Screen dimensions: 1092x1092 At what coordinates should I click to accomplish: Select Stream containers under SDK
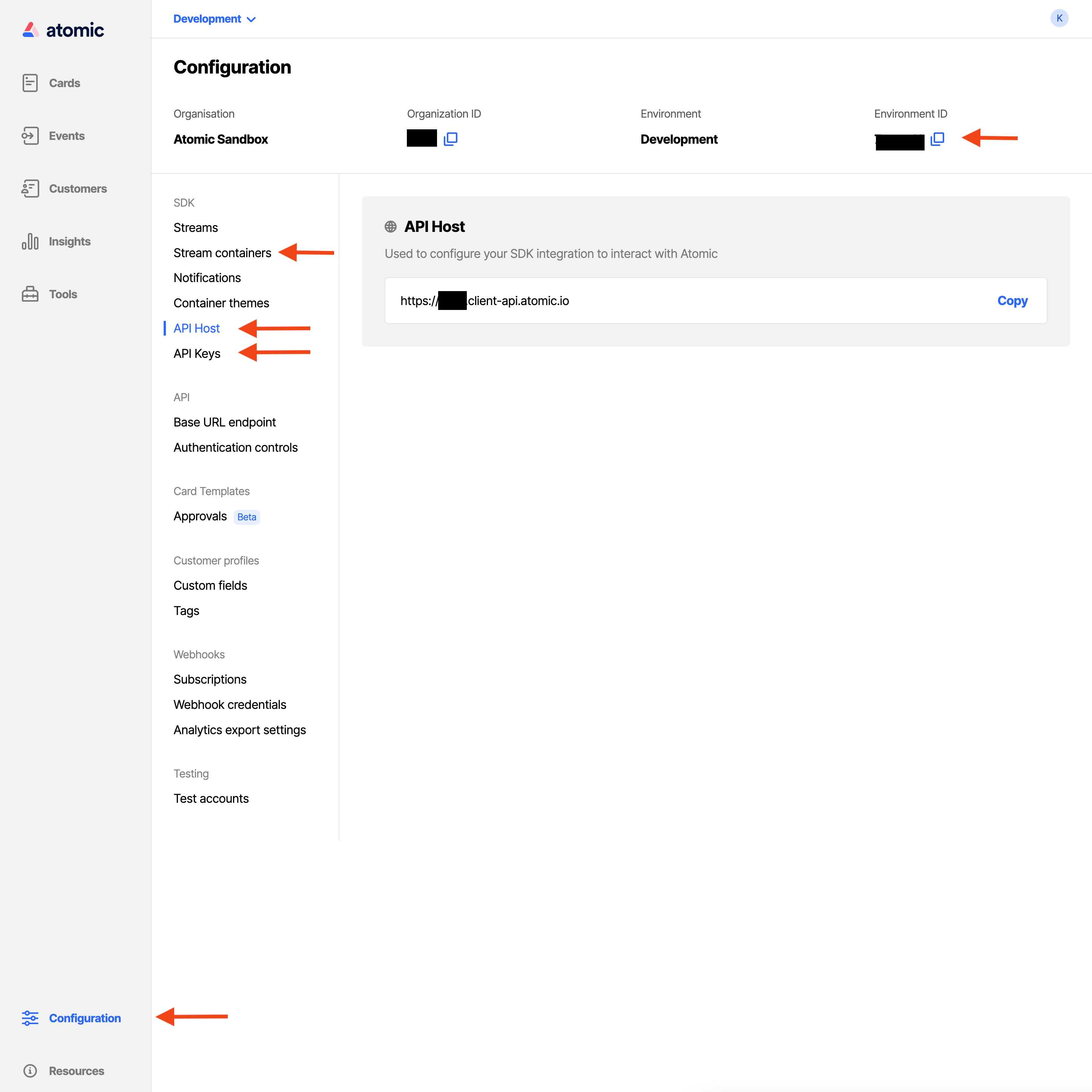click(222, 252)
